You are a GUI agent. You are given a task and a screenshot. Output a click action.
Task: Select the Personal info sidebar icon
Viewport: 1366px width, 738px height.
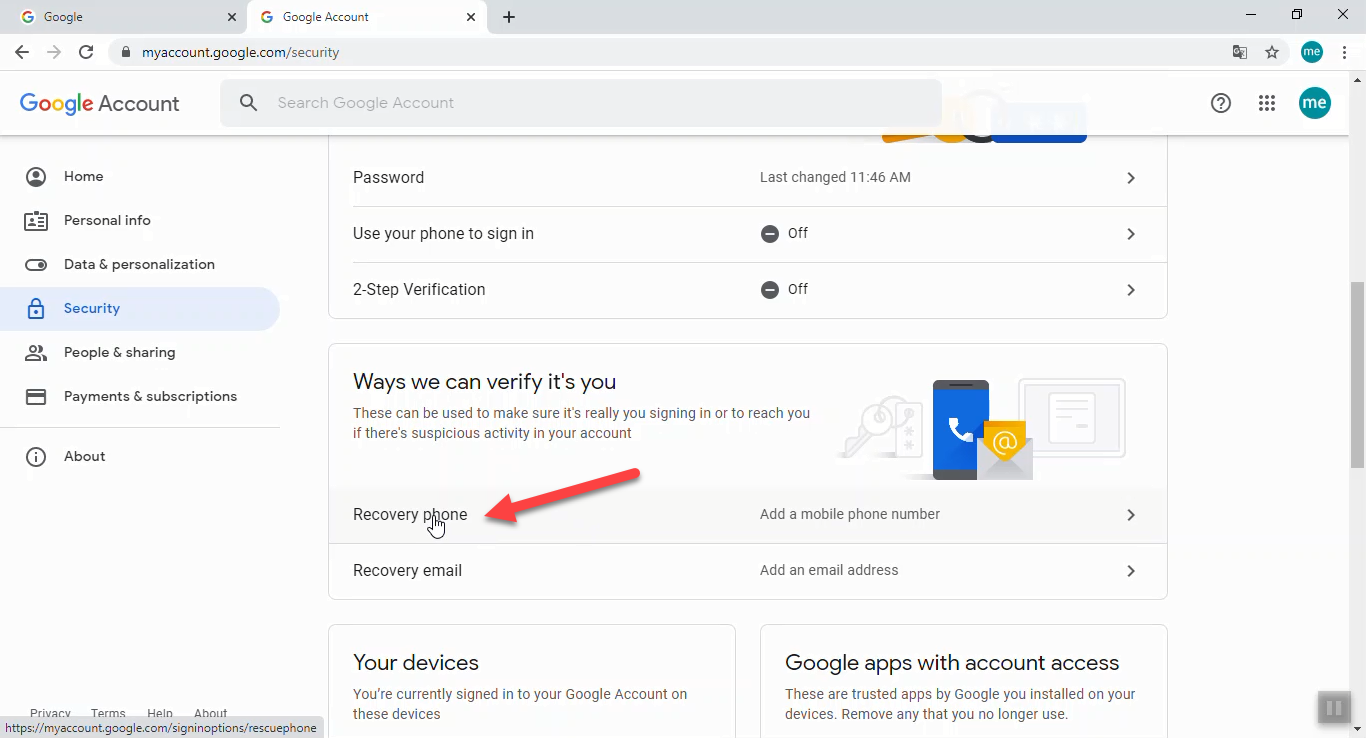pyautogui.click(x=36, y=220)
